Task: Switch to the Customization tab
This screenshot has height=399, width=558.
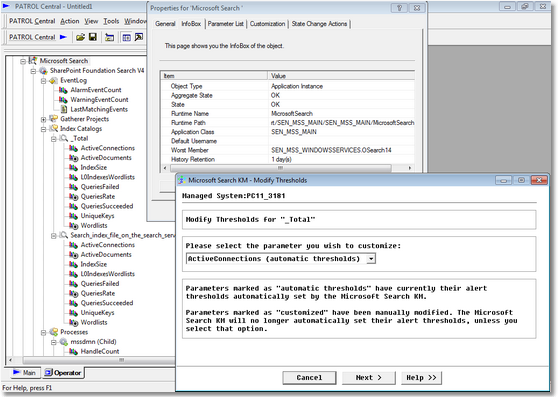Action: (267, 24)
